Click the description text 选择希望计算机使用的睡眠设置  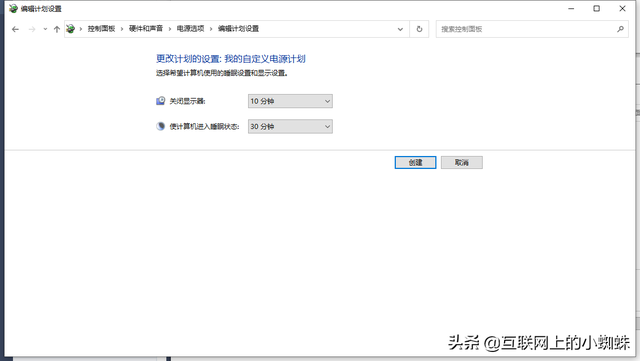coord(222,73)
